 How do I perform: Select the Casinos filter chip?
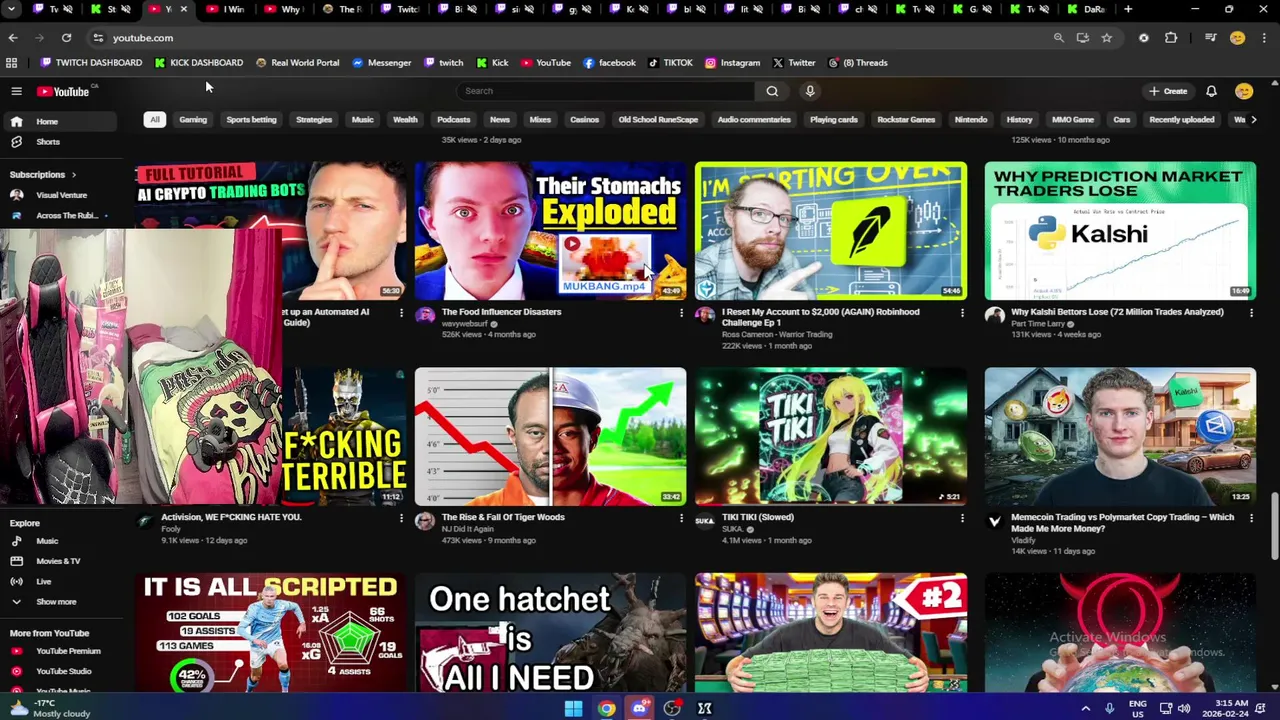click(584, 120)
